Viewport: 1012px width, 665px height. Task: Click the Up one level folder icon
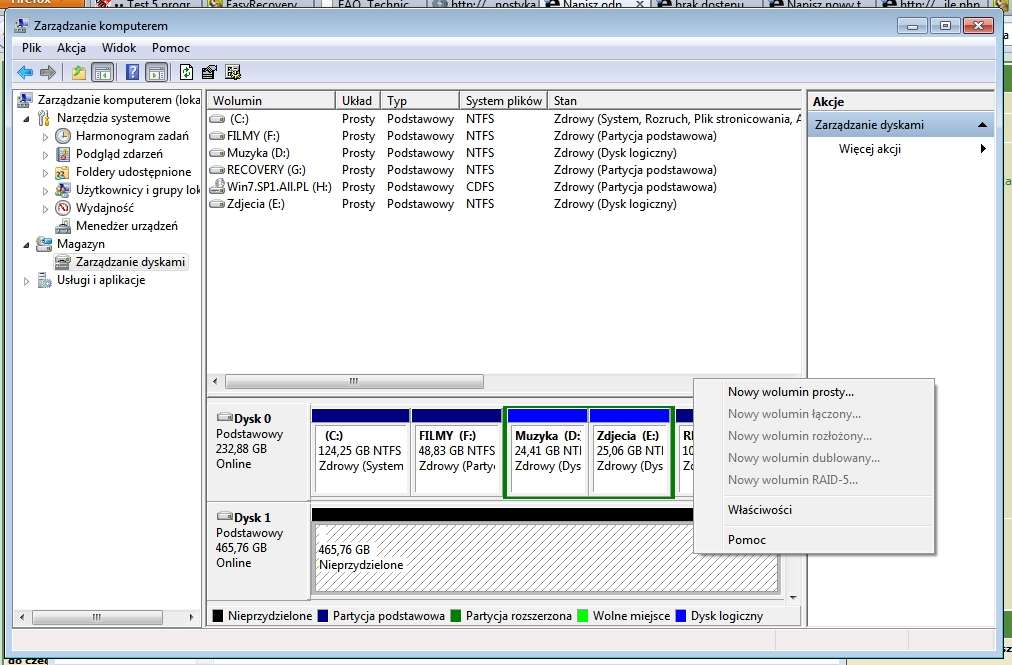(x=79, y=72)
